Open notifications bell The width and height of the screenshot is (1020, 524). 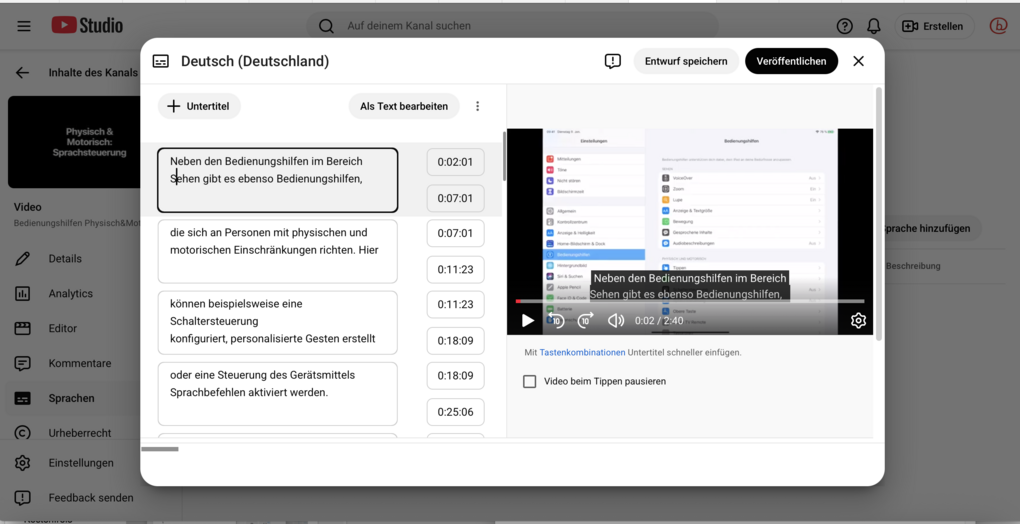[x=874, y=26]
